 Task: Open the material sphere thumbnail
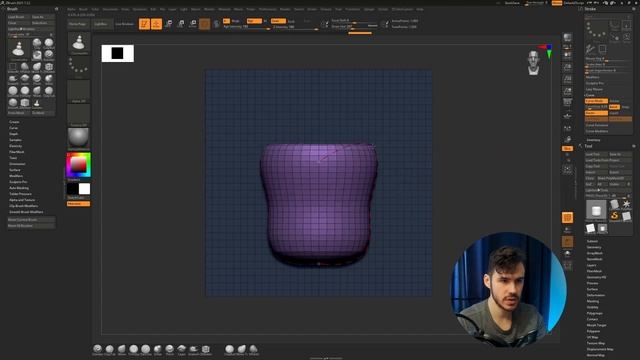(x=78, y=138)
